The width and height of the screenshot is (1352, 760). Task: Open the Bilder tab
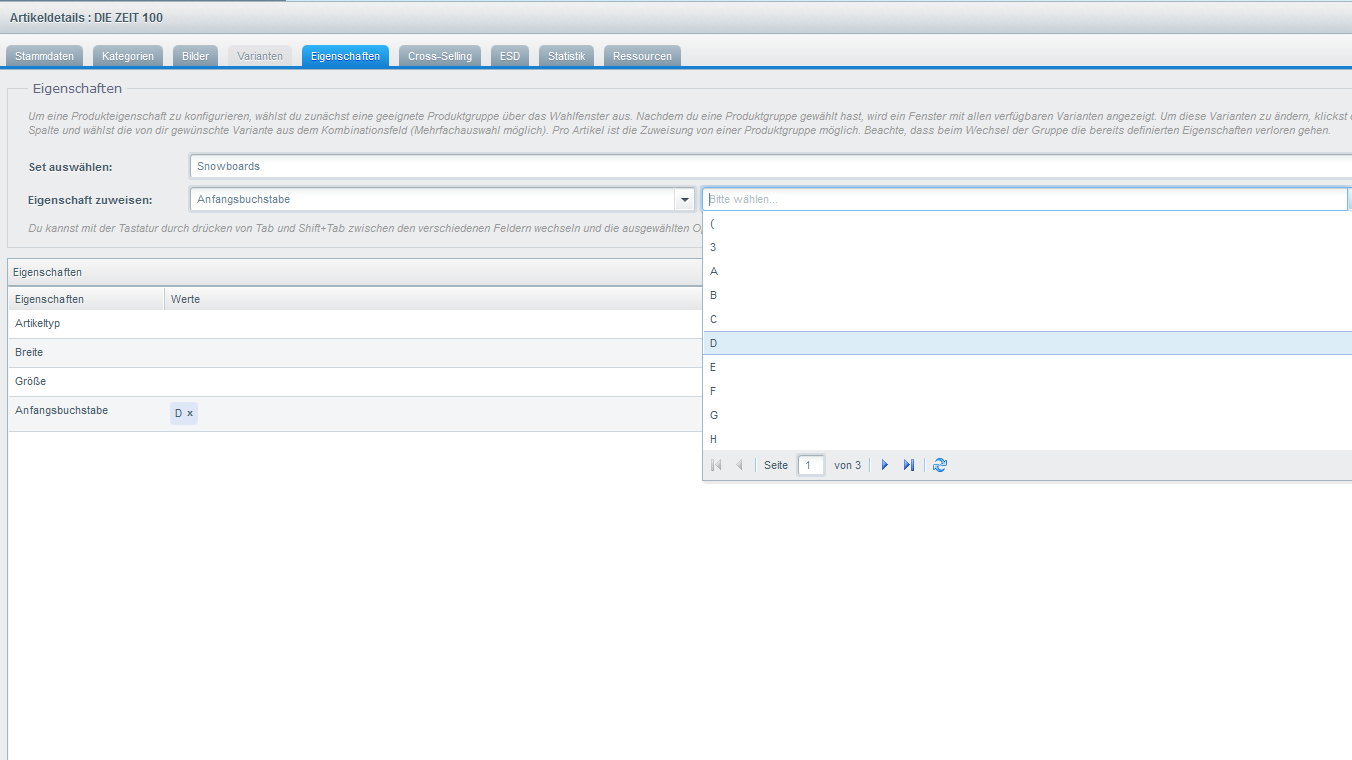[195, 56]
